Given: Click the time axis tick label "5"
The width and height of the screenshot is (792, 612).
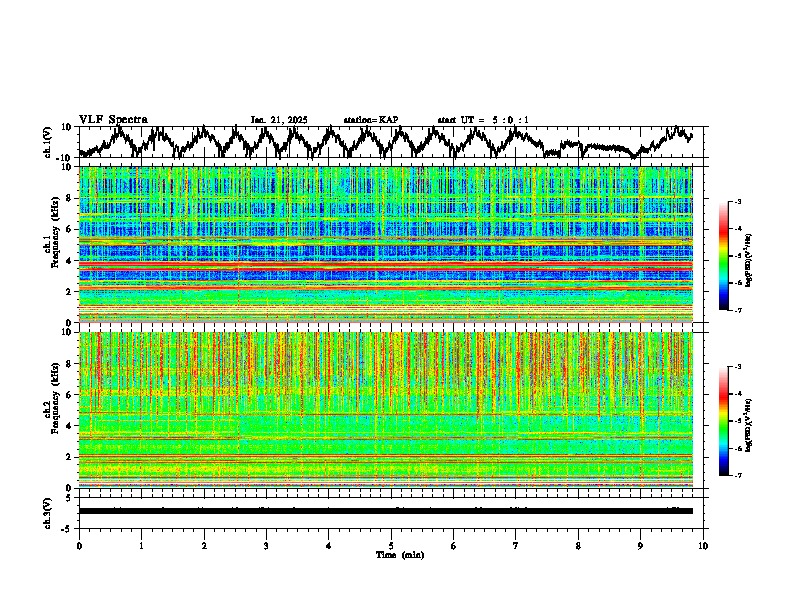Looking at the screenshot, I should 391,546.
